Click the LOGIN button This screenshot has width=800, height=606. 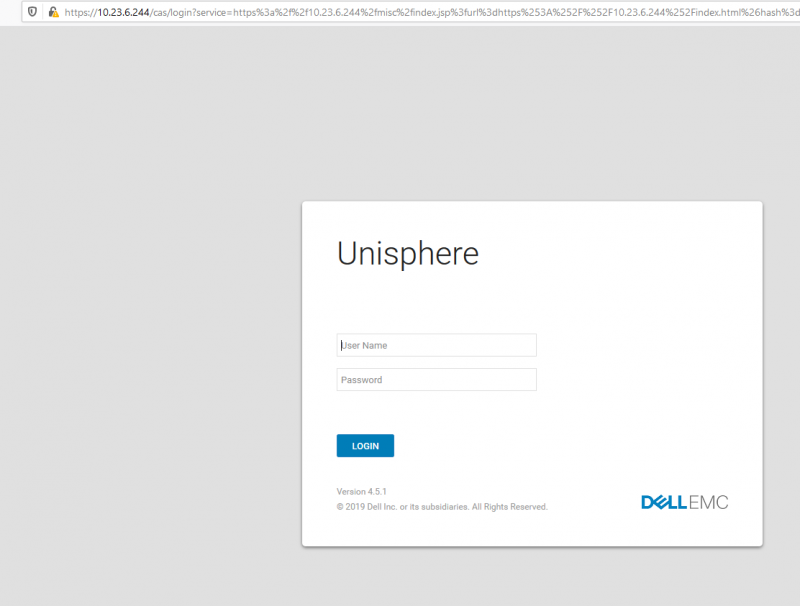coord(365,445)
